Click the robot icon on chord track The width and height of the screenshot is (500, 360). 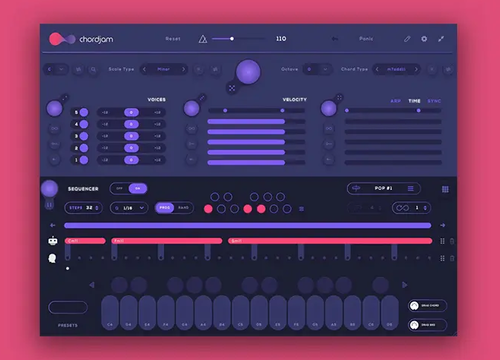pos(53,241)
